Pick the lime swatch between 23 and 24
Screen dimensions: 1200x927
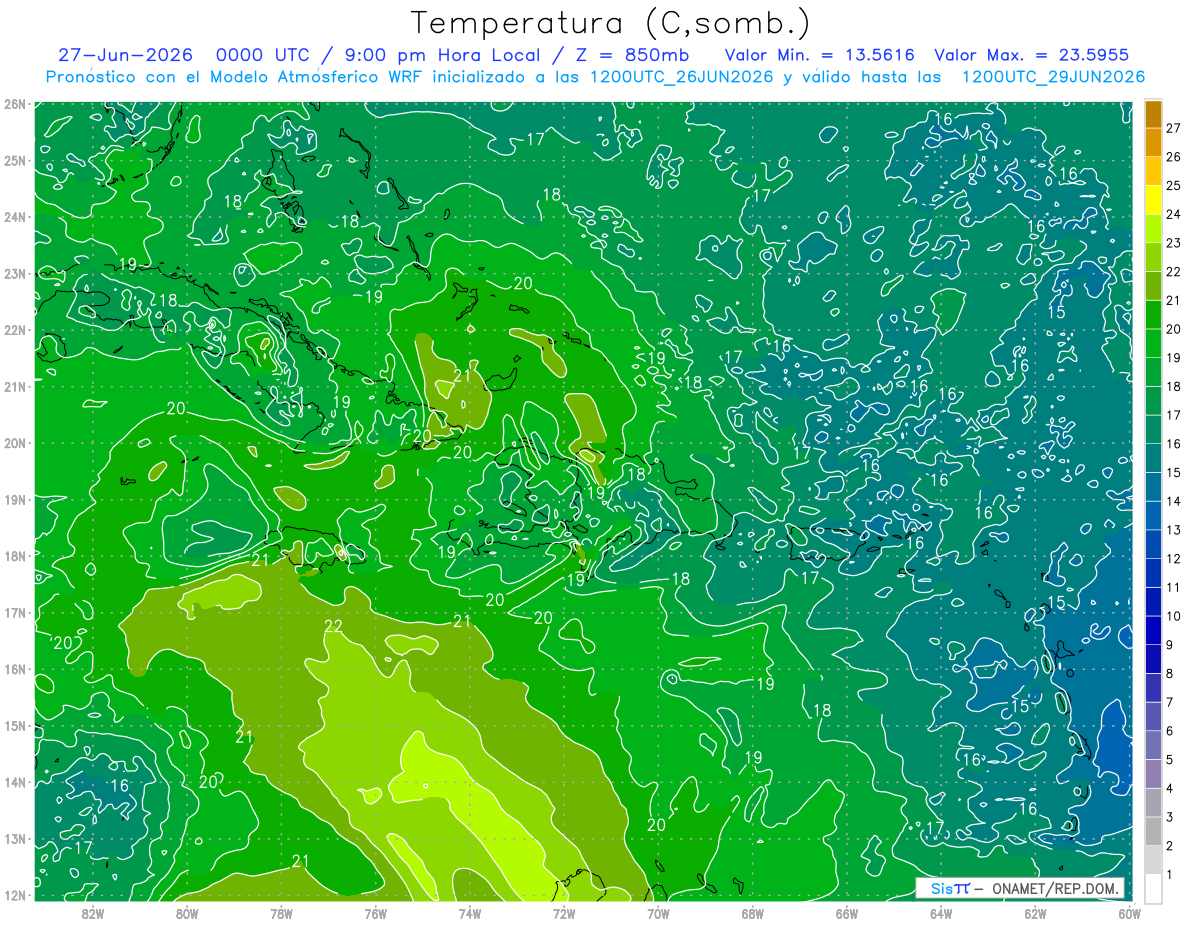point(1153,229)
